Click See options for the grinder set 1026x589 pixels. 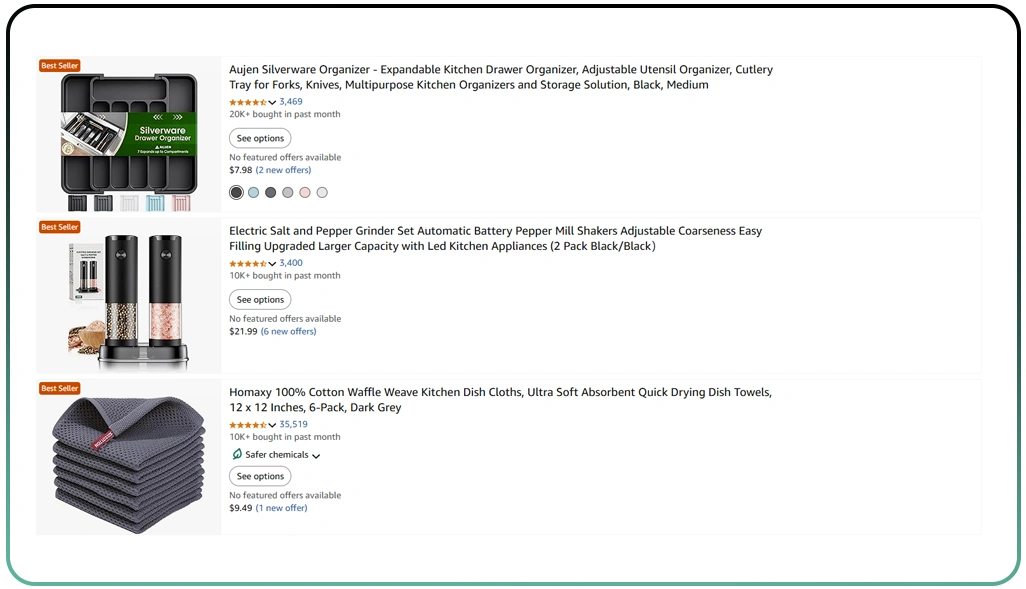(x=260, y=299)
